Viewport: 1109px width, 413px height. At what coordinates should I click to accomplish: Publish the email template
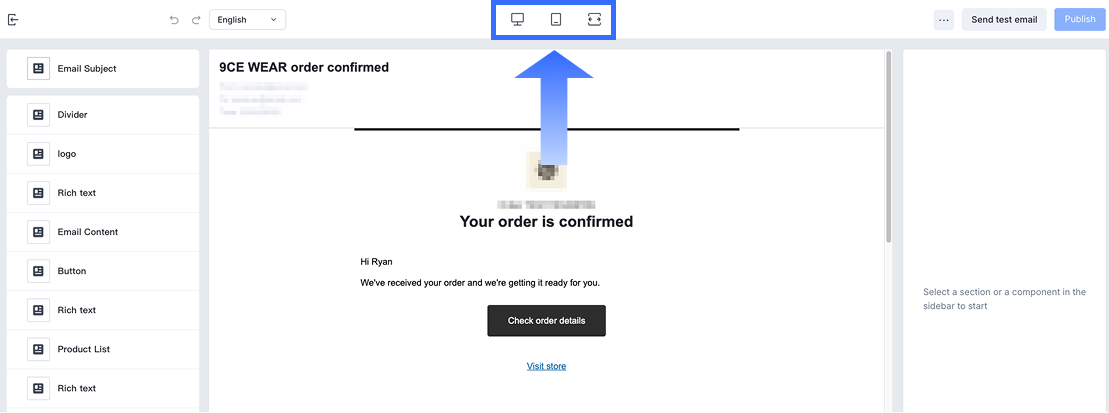(1079, 20)
